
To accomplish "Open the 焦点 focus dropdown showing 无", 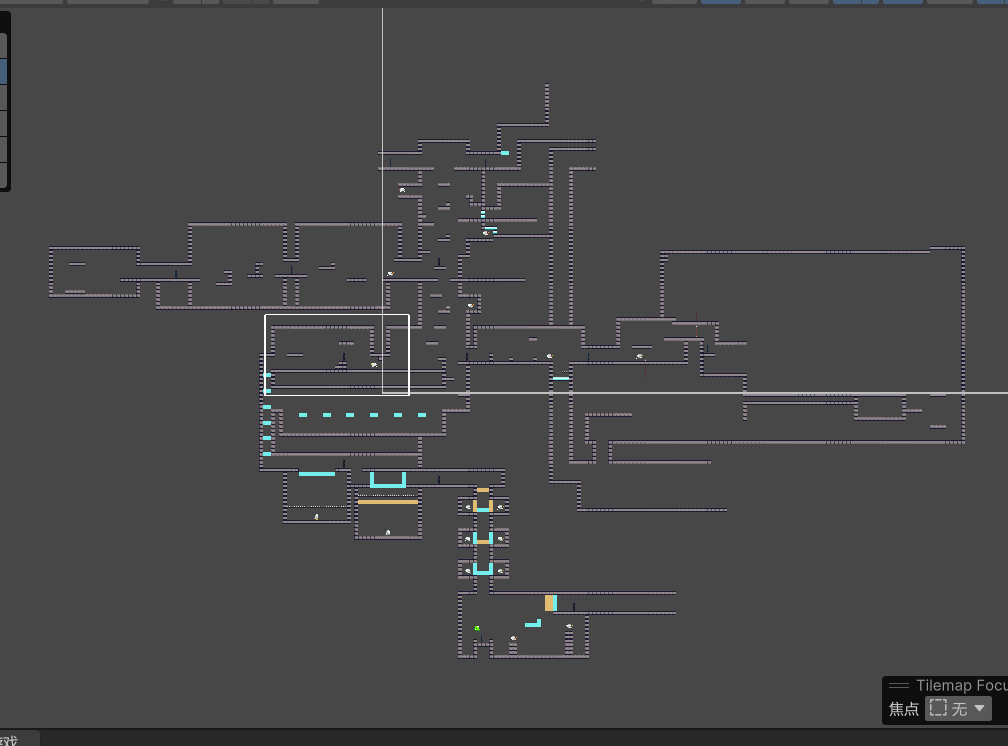I will tap(957, 708).
